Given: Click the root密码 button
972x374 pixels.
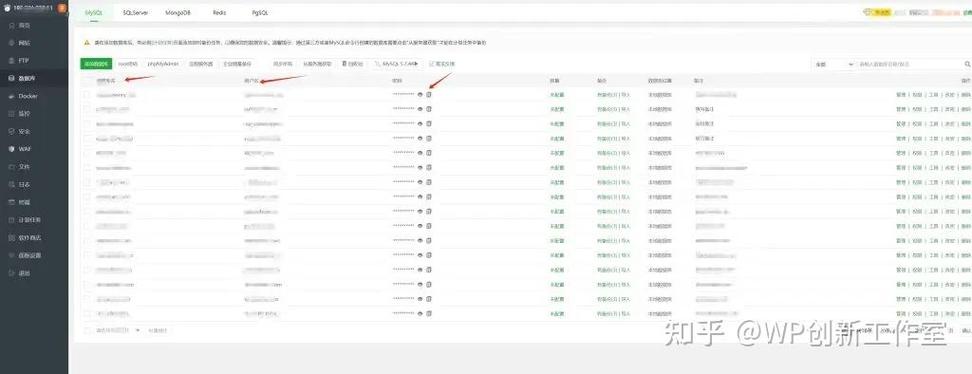Looking at the screenshot, I should (128, 64).
